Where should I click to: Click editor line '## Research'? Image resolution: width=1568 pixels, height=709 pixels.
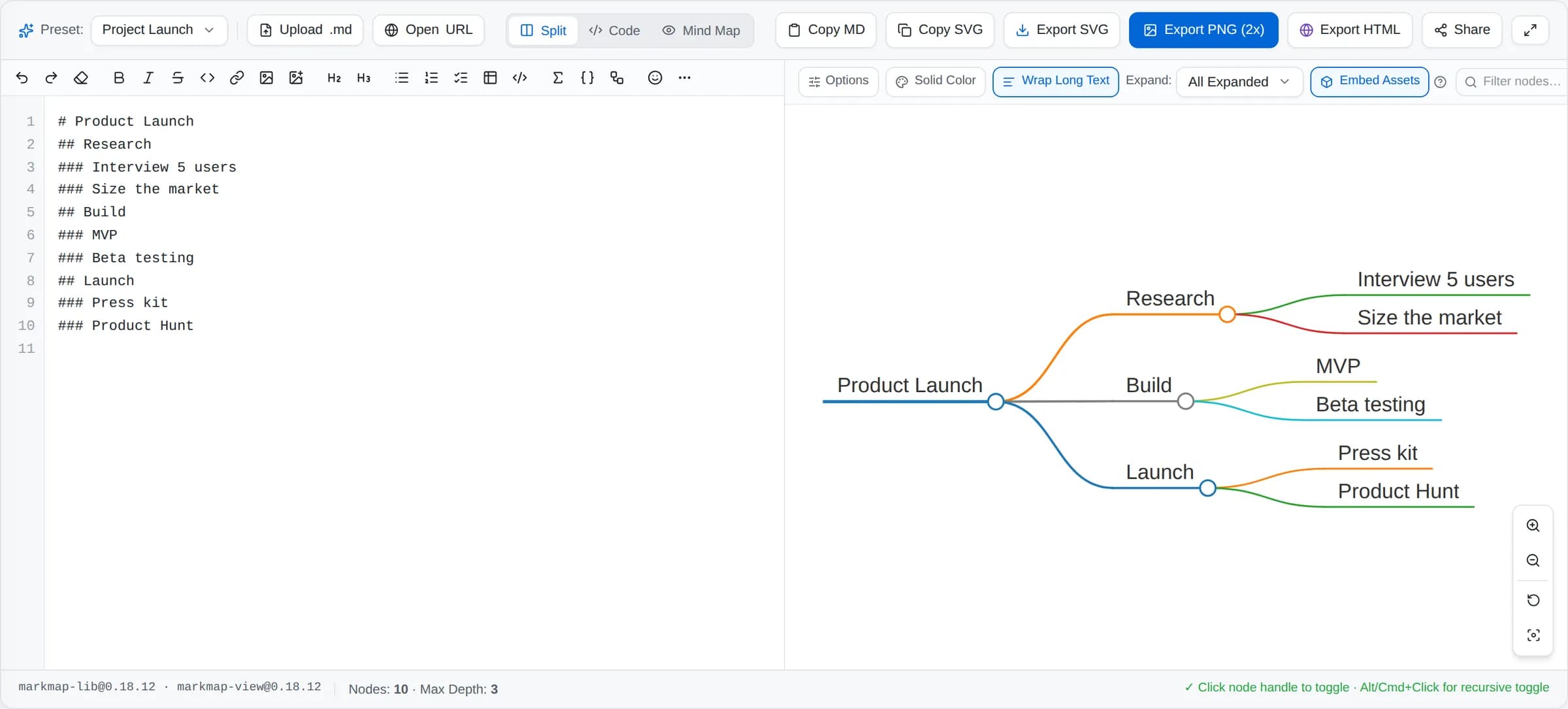[x=105, y=144]
